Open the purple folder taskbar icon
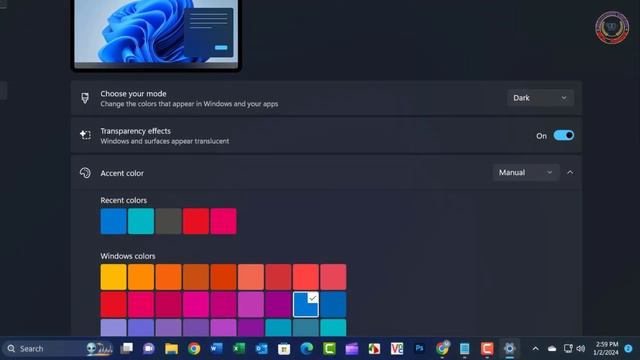Screen dimensions: 640x360 click(x=351, y=349)
